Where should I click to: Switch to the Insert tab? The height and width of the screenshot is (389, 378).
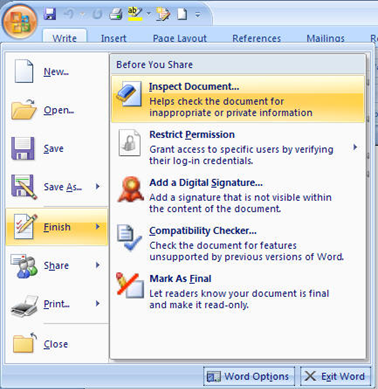click(114, 38)
